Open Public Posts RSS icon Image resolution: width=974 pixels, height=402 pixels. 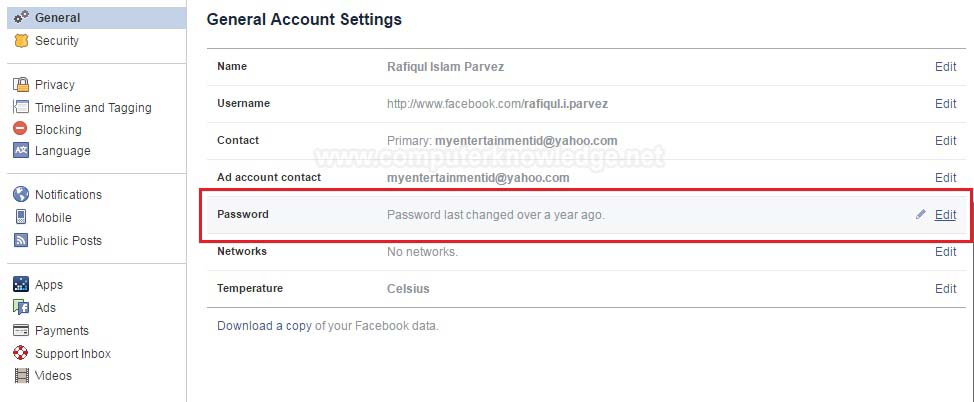pos(21,240)
